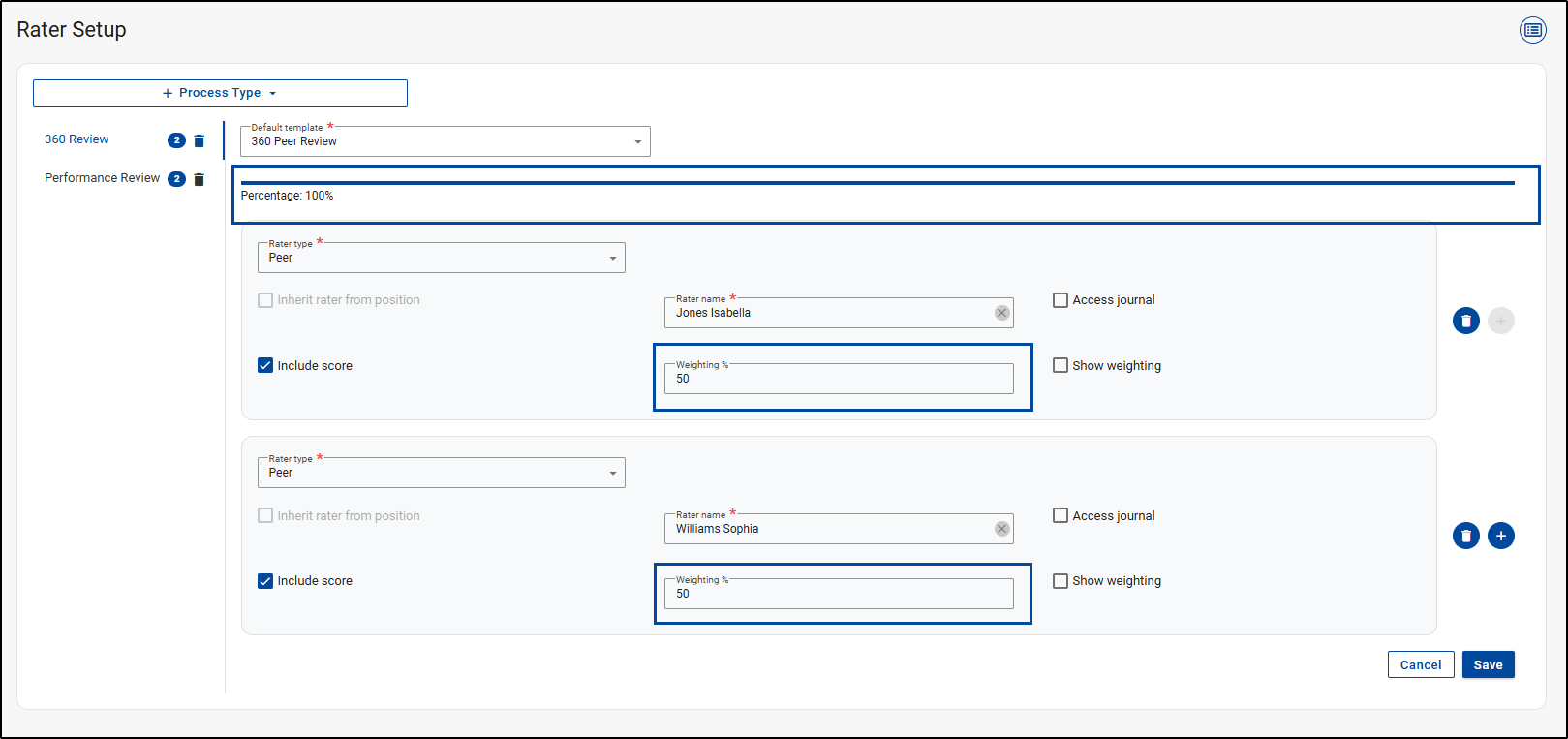Add a new rater with plus icon
1568x739 pixels.
(1500, 536)
